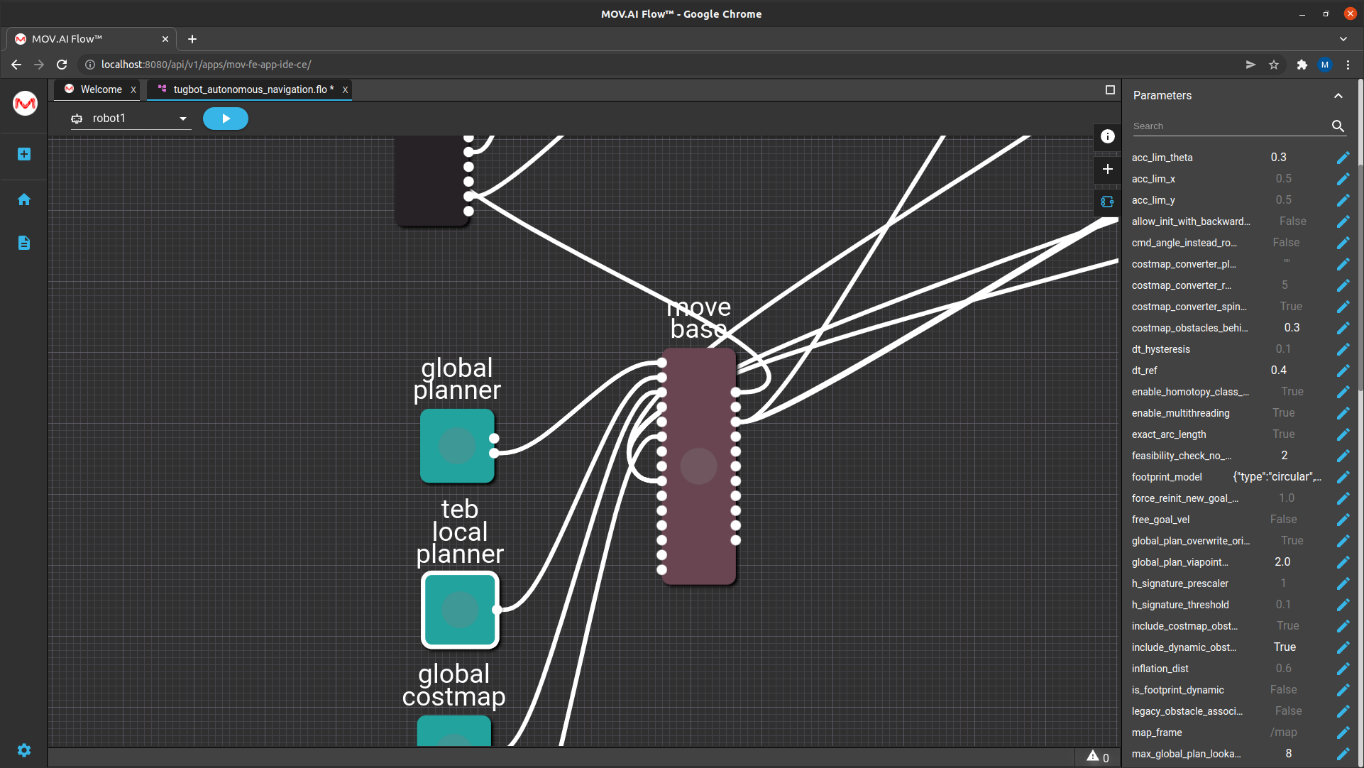Viewport: 1364px width, 768px height.
Task: Edit the costmap_converter_spin parameter
Action: [1343, 307]
